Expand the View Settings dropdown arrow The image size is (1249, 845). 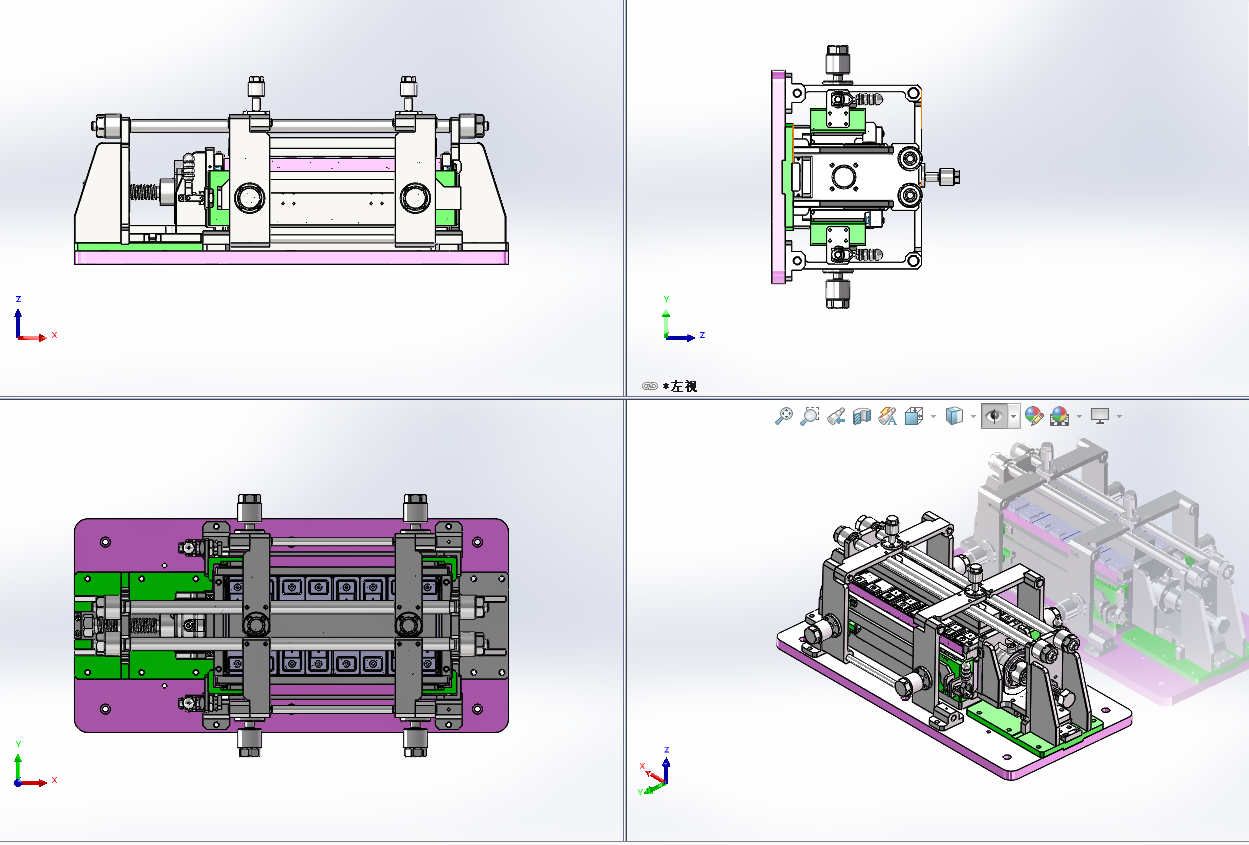click(1119, 416)
